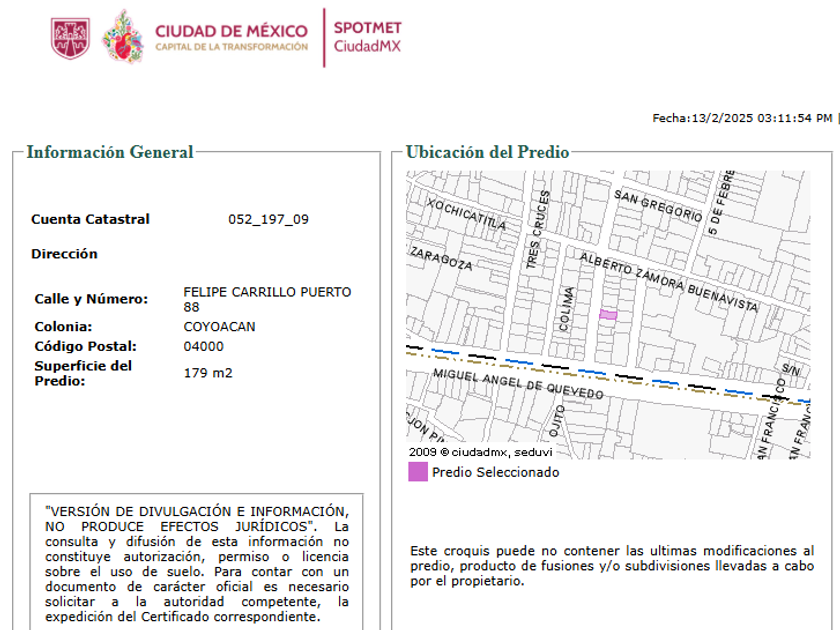The height and width of the screenshot is (630, 840).
Task: Click the highlighted pink parcel on the map
Action: pos(608,315)
